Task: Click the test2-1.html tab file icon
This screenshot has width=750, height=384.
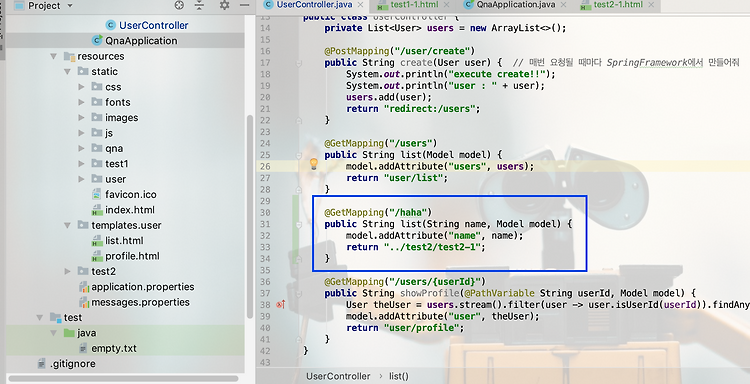Action: coord(586,5)
